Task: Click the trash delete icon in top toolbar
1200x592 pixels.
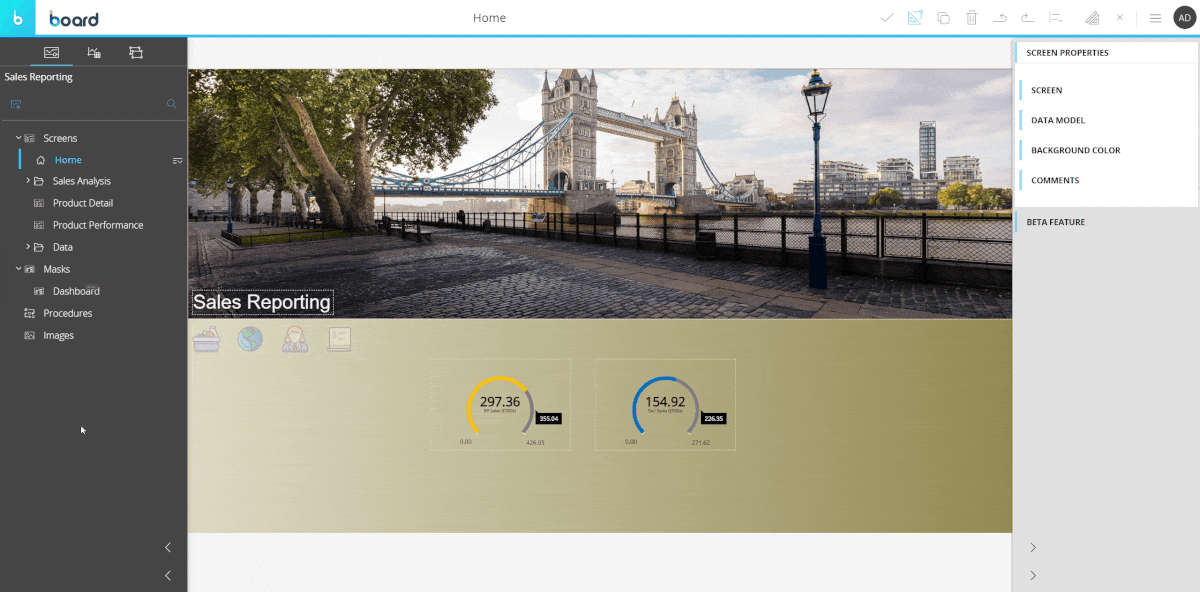Action: (971, 18)
